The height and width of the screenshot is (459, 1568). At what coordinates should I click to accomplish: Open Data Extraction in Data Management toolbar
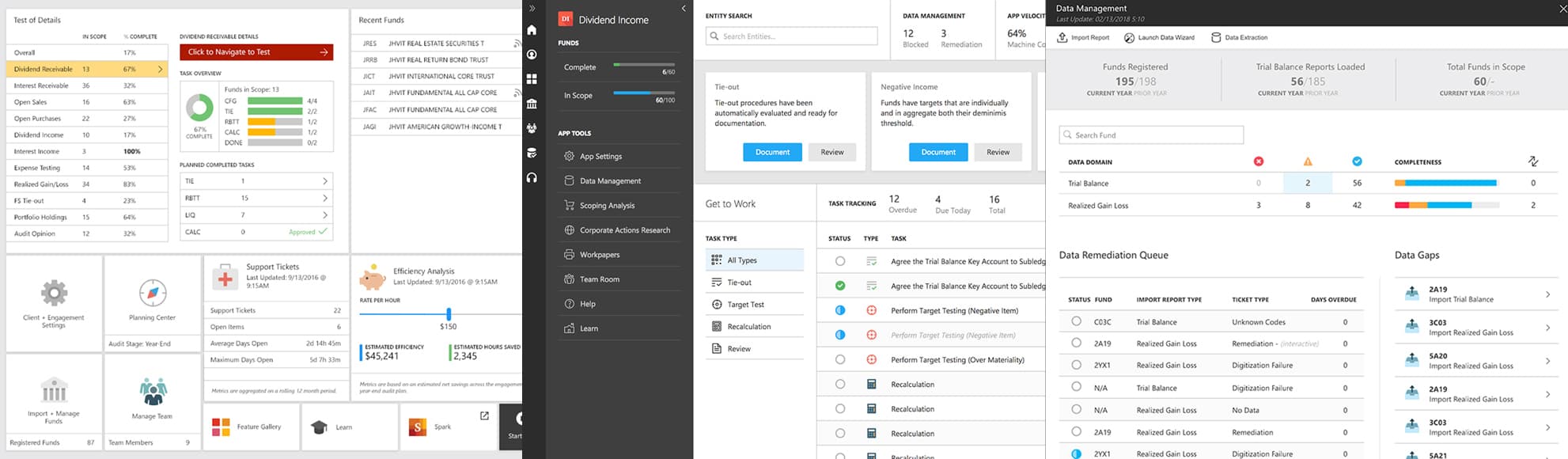pos(1239,37)
